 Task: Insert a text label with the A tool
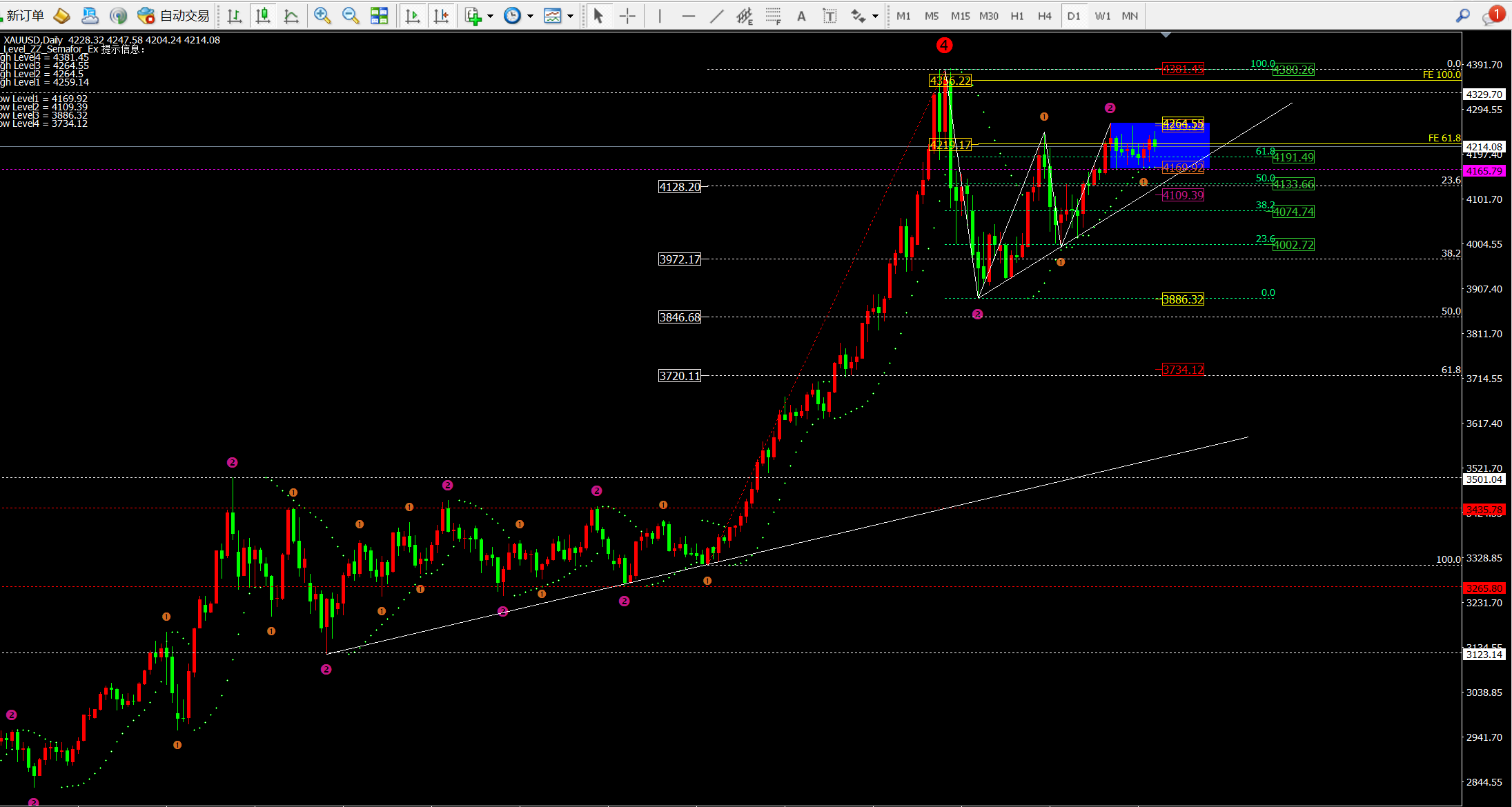point(801,15)
